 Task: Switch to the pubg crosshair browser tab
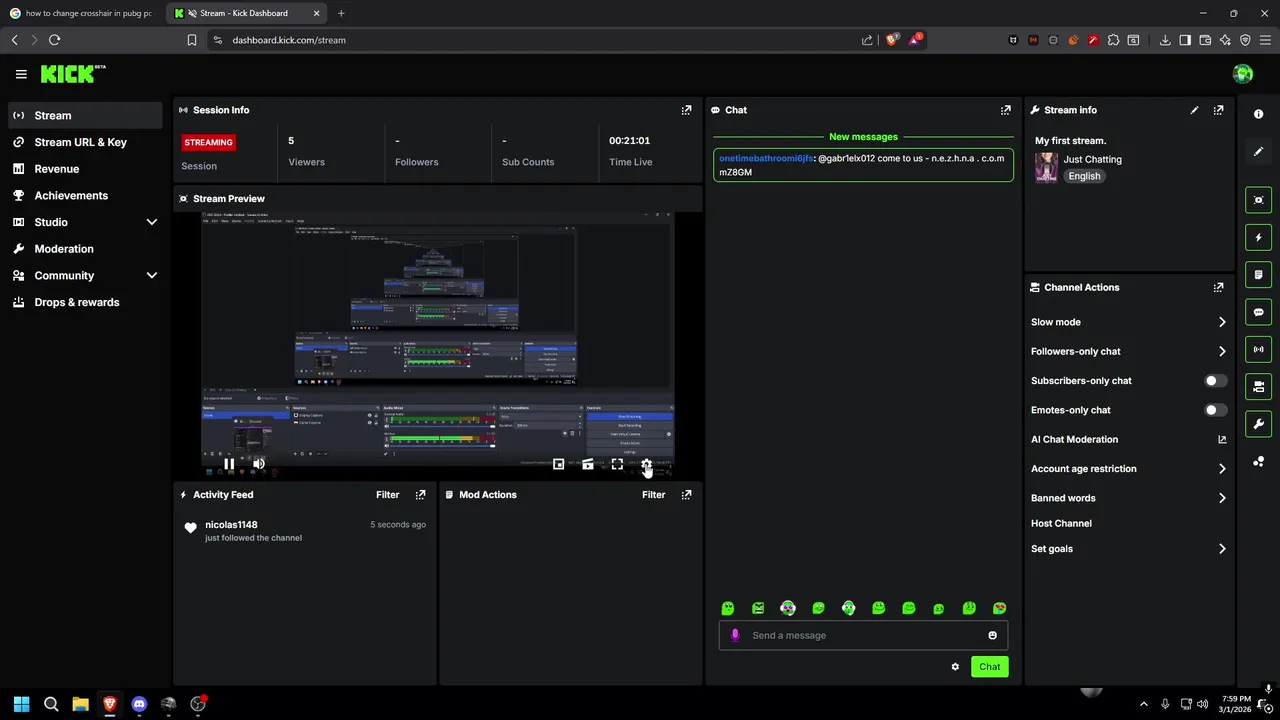[82, 13]
